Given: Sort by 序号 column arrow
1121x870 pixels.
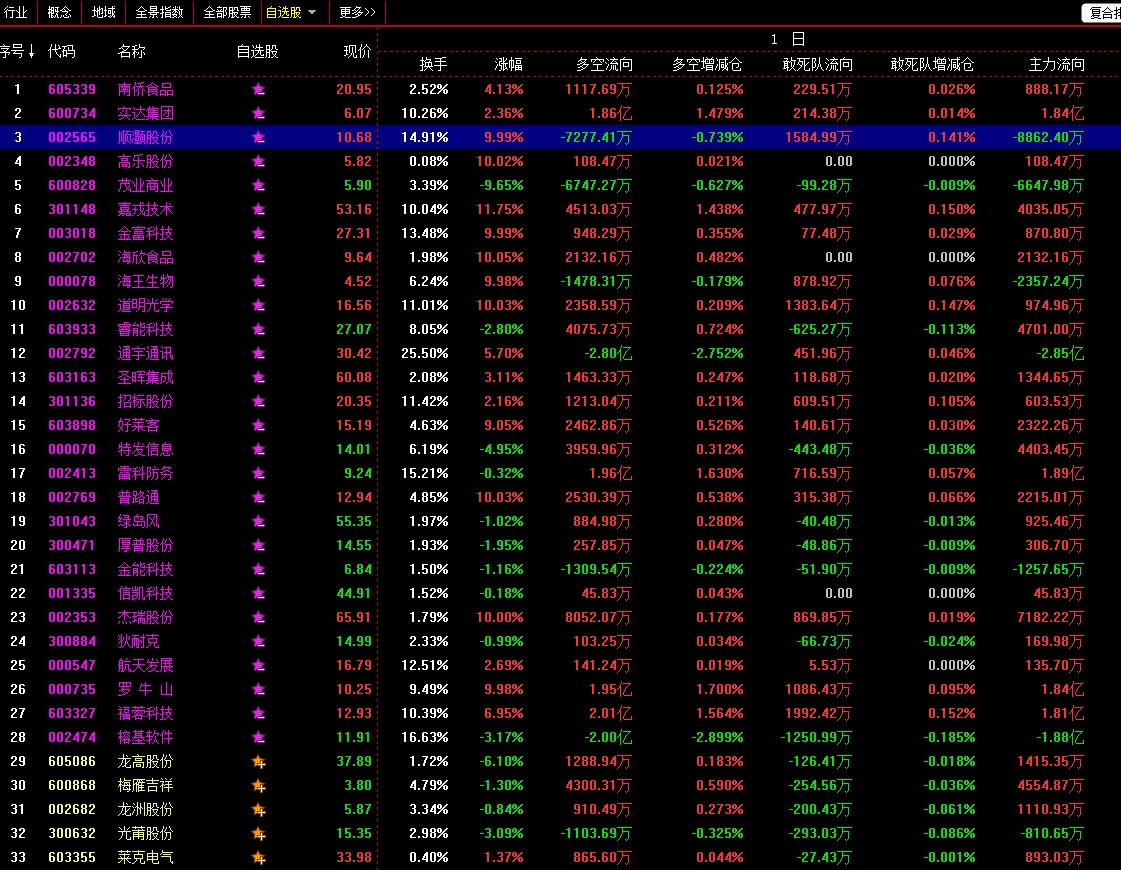Looking at the screenshot, I should pos(31,51).
